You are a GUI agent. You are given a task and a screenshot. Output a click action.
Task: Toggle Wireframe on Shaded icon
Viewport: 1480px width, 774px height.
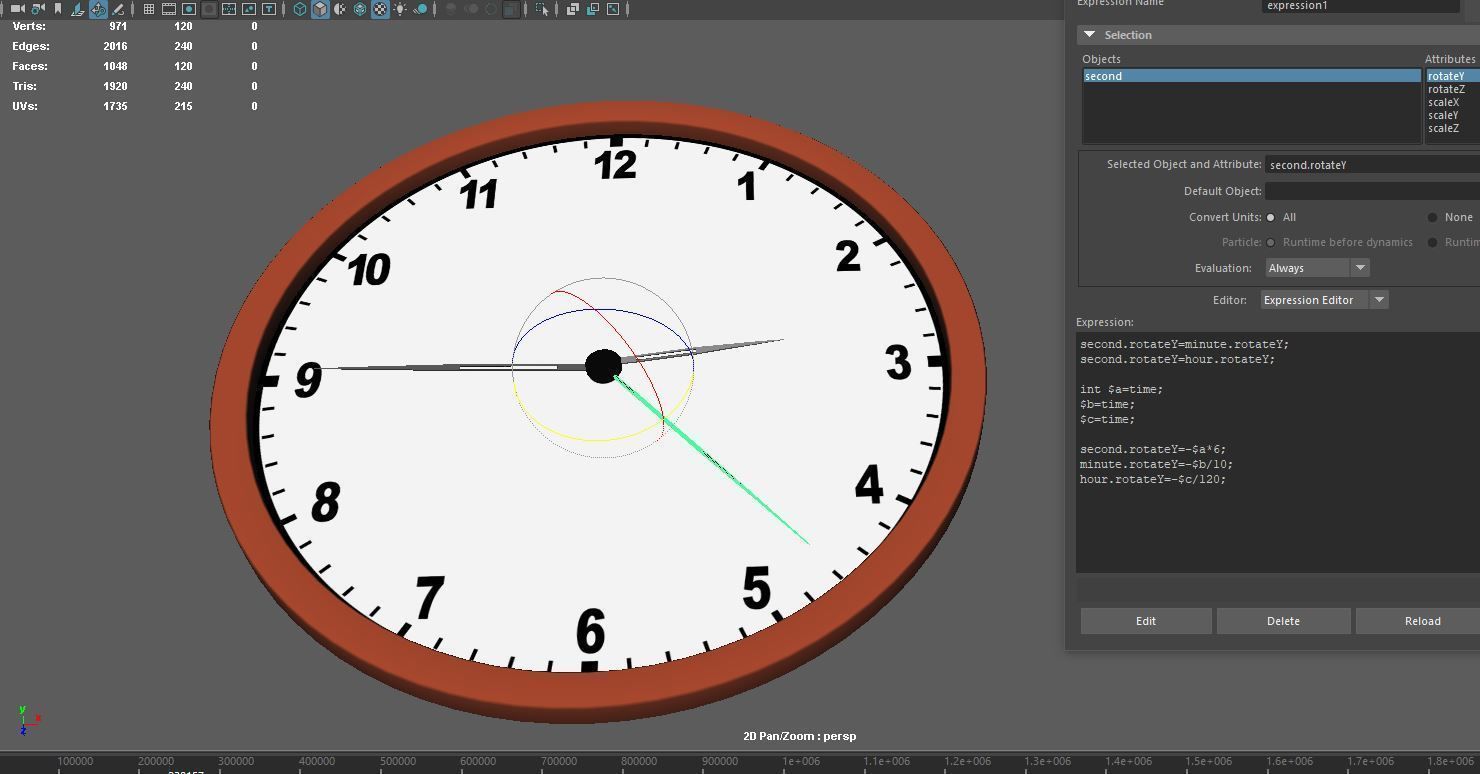coord(360,9)
